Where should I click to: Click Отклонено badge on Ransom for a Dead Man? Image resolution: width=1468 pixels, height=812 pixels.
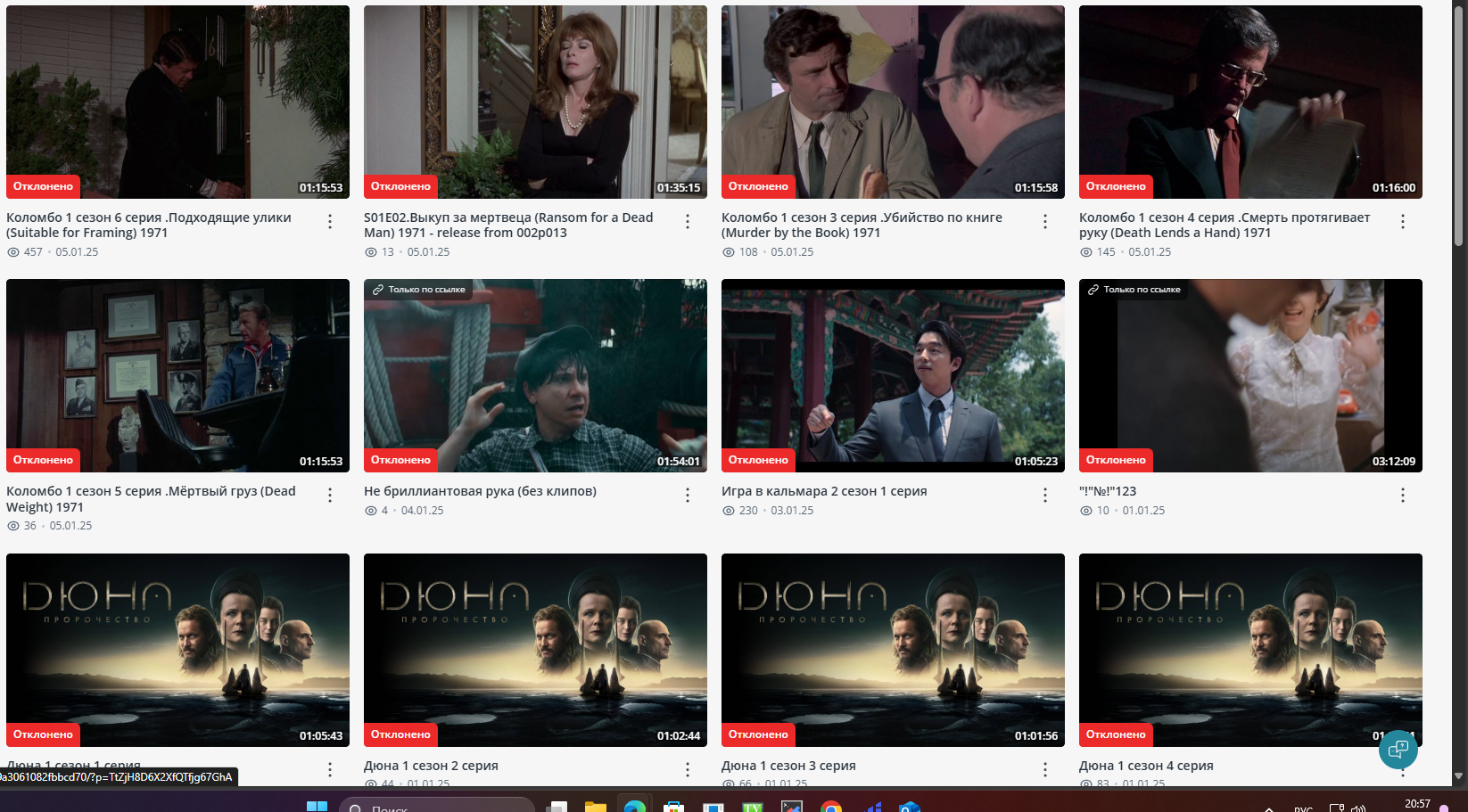400,186
